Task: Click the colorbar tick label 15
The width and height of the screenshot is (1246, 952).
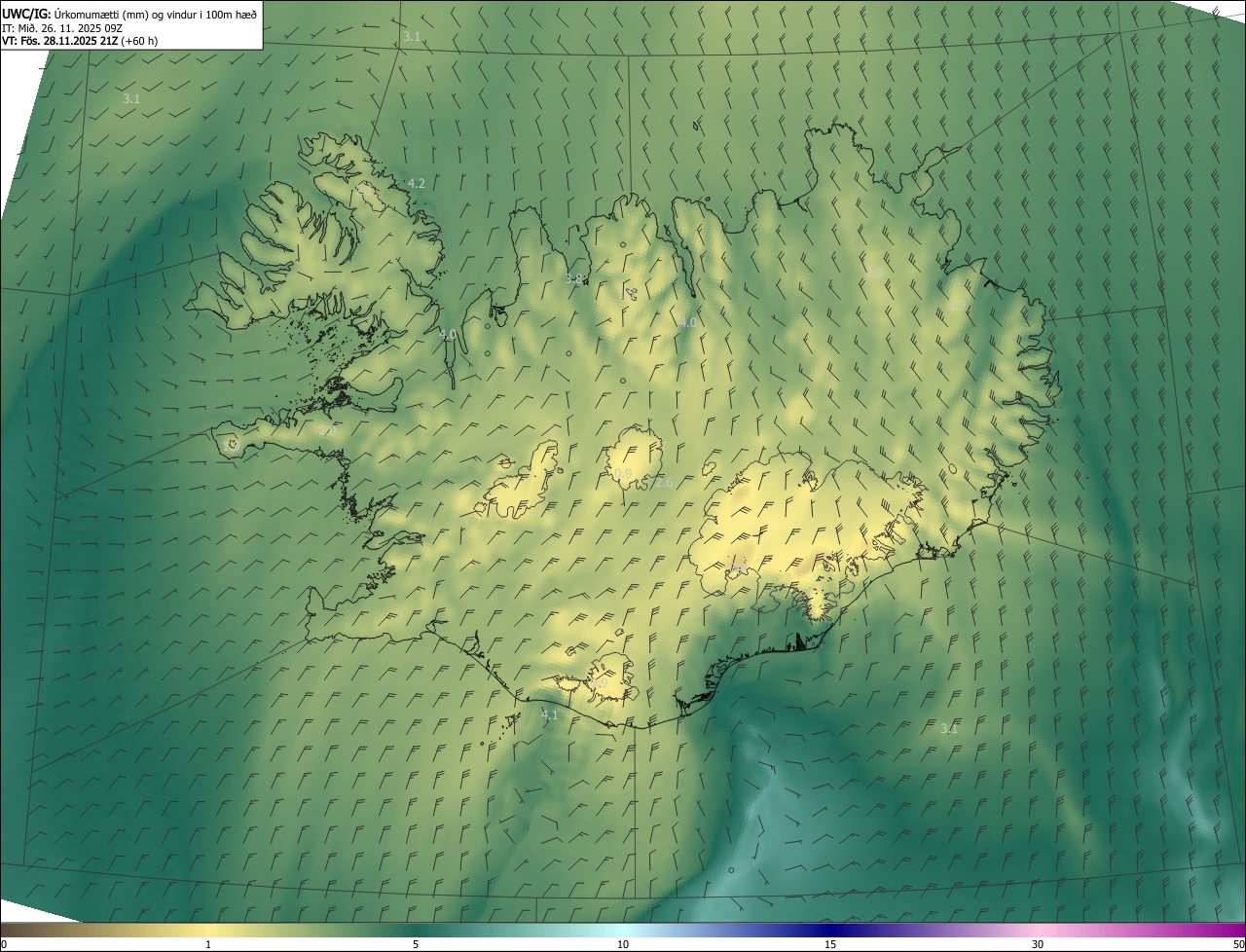Action: click(x=830, y=944)
